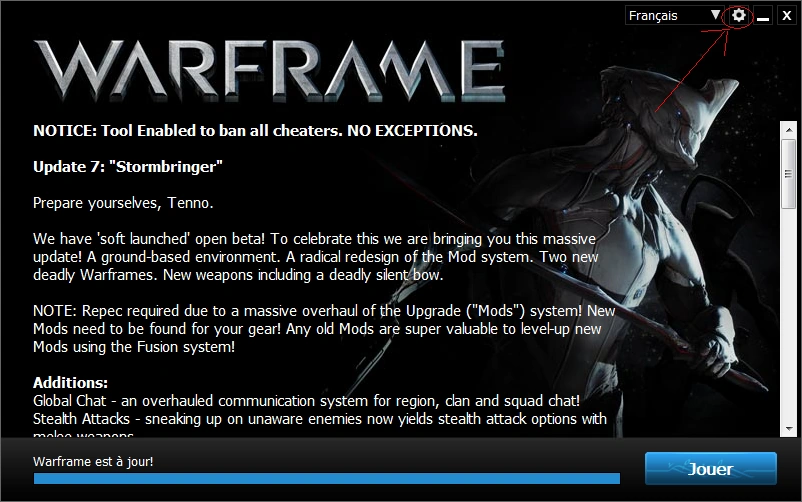Click the blue update progress bar
Viewport: 802px width, 502px height.
click(326, 478)
